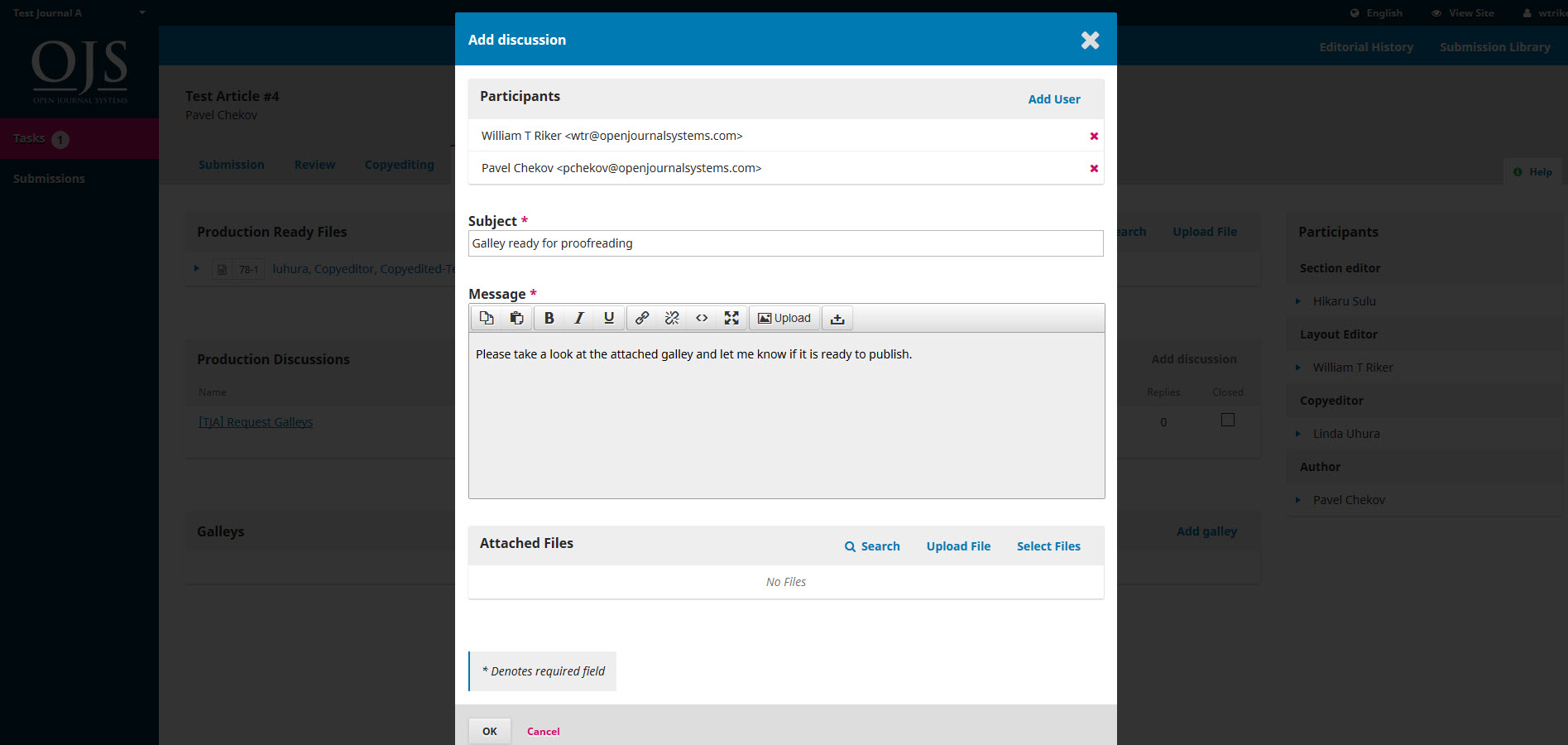
Task: Open the [TJA] Request Galleys discussion
Action: pos(255,421)
